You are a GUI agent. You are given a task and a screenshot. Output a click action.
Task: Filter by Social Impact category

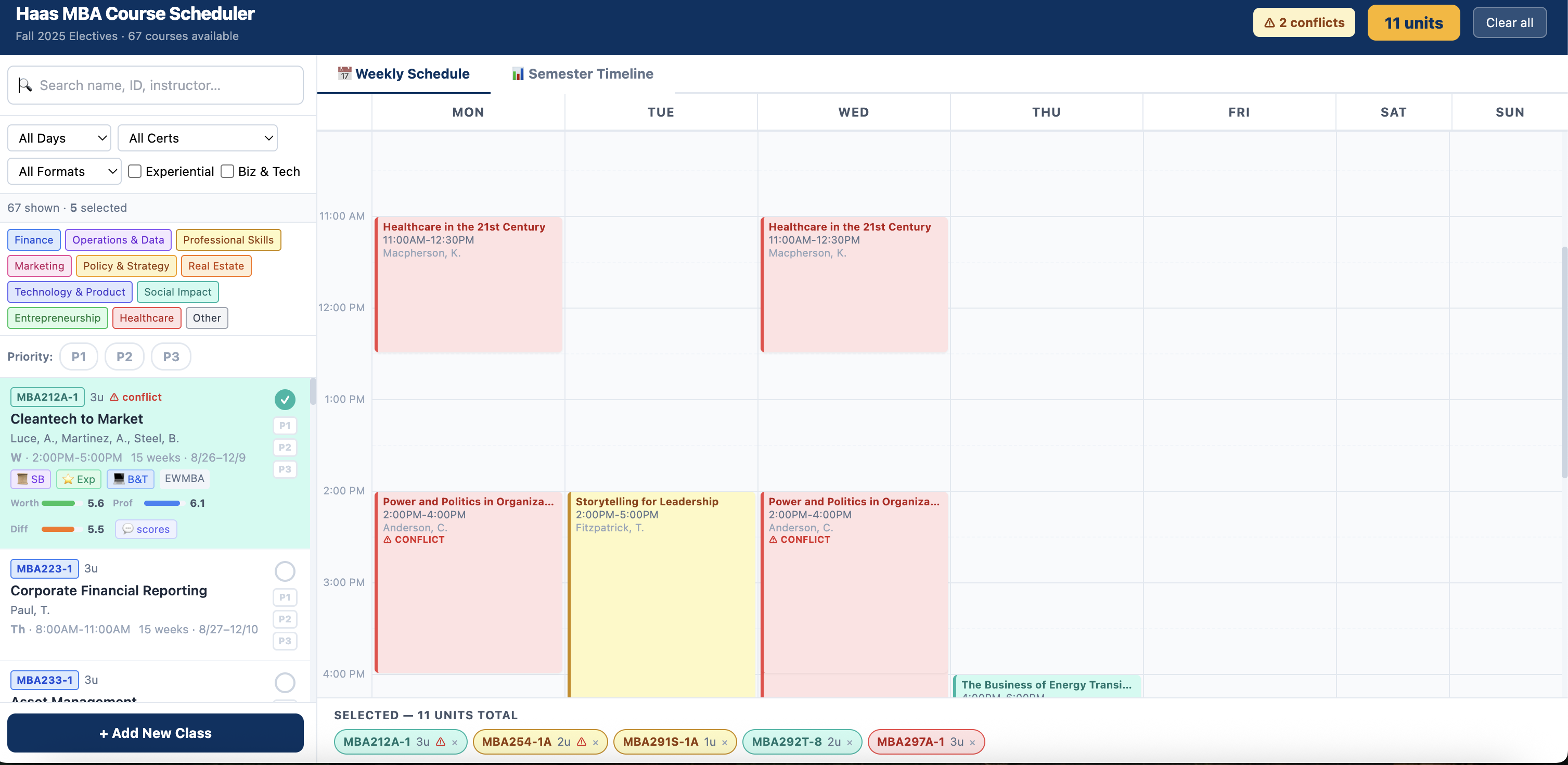click(x=178, y=292)
